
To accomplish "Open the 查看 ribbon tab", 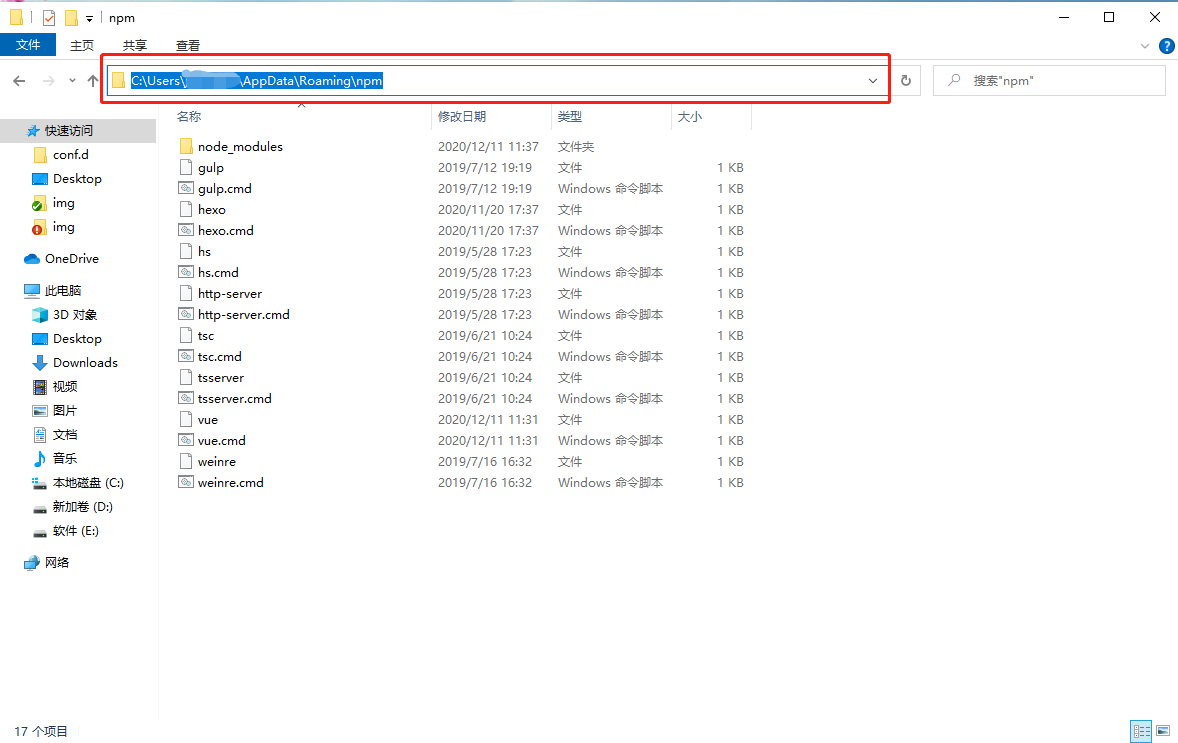I will click(188, 45).
